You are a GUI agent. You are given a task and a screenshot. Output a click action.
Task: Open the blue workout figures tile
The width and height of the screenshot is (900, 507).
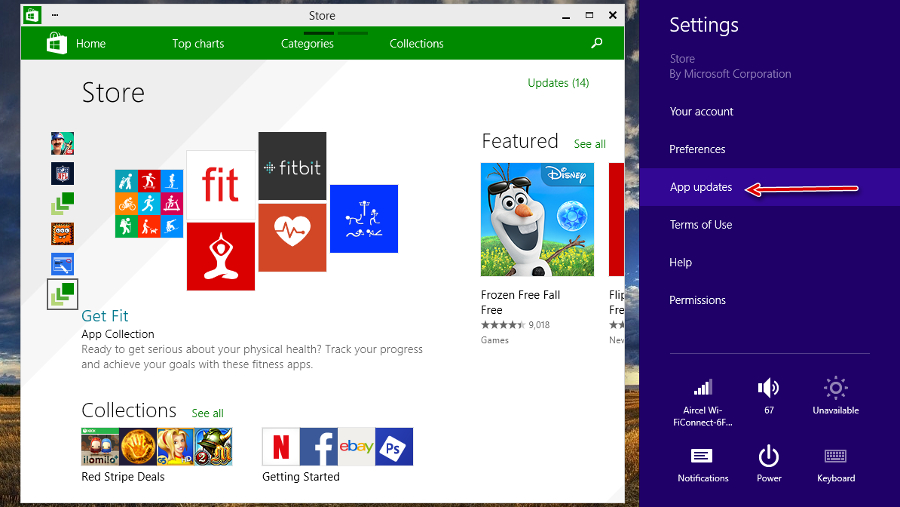[364, 219]
